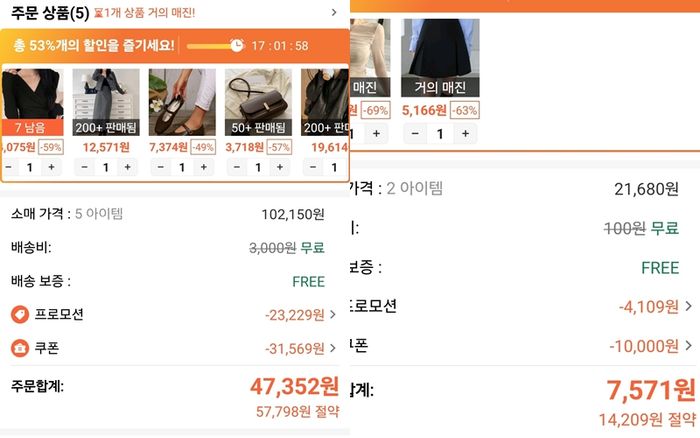The height and width of the screenshot is (438, 700).
Task: Expand the -10,000원 coupon row
Action: click(651, 346)
